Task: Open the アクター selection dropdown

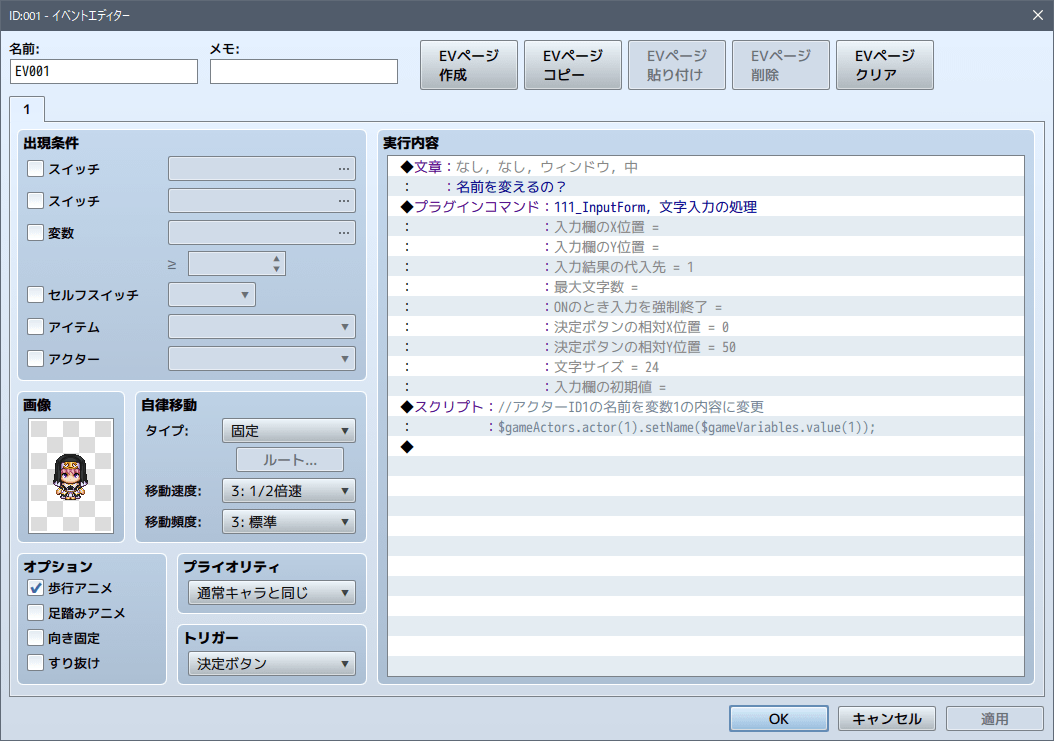Action: [261, 358]
